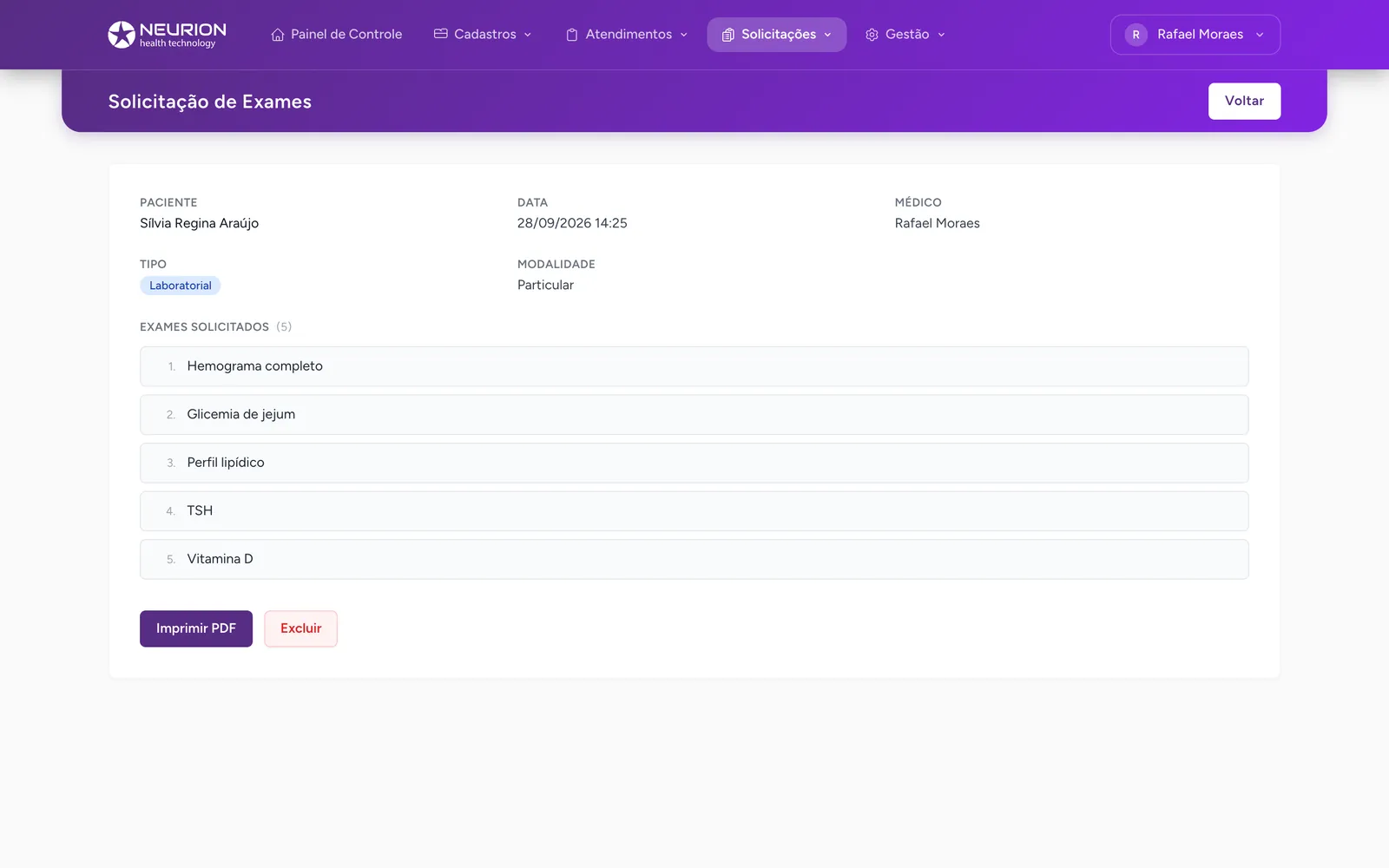Click Rafael Moraes under the MÉDICO label

pyautogui.click(x=938, y=223)
